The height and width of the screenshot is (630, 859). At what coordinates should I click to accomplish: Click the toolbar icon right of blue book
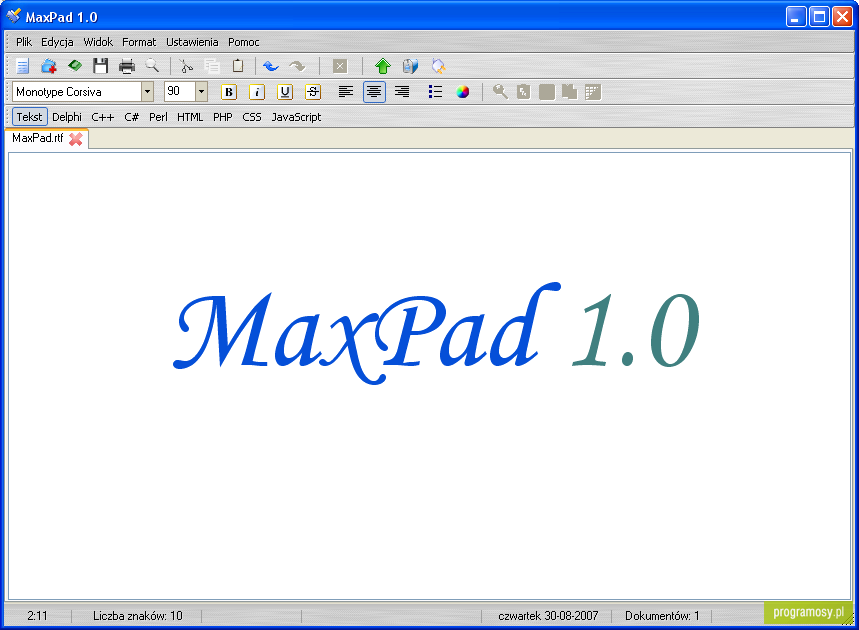pyautogui.click(x=438, y=66)
